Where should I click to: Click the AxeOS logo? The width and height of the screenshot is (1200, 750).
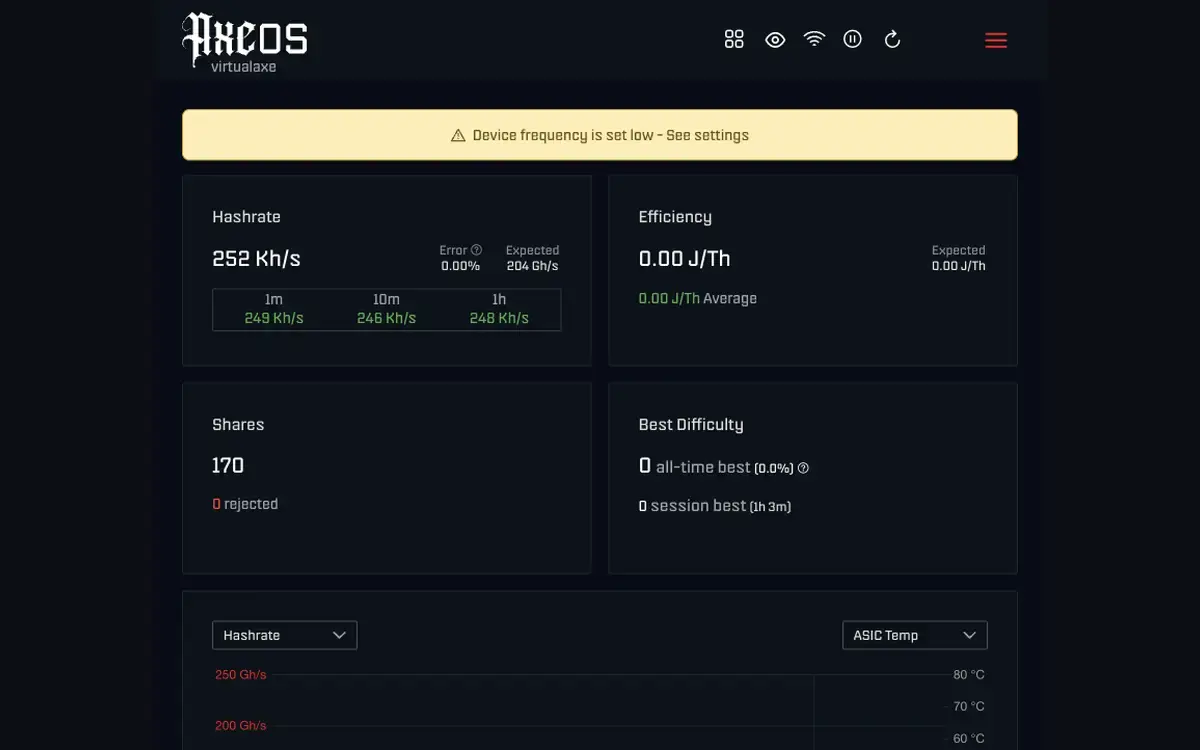pyautogui.click(x=244, y=38)
